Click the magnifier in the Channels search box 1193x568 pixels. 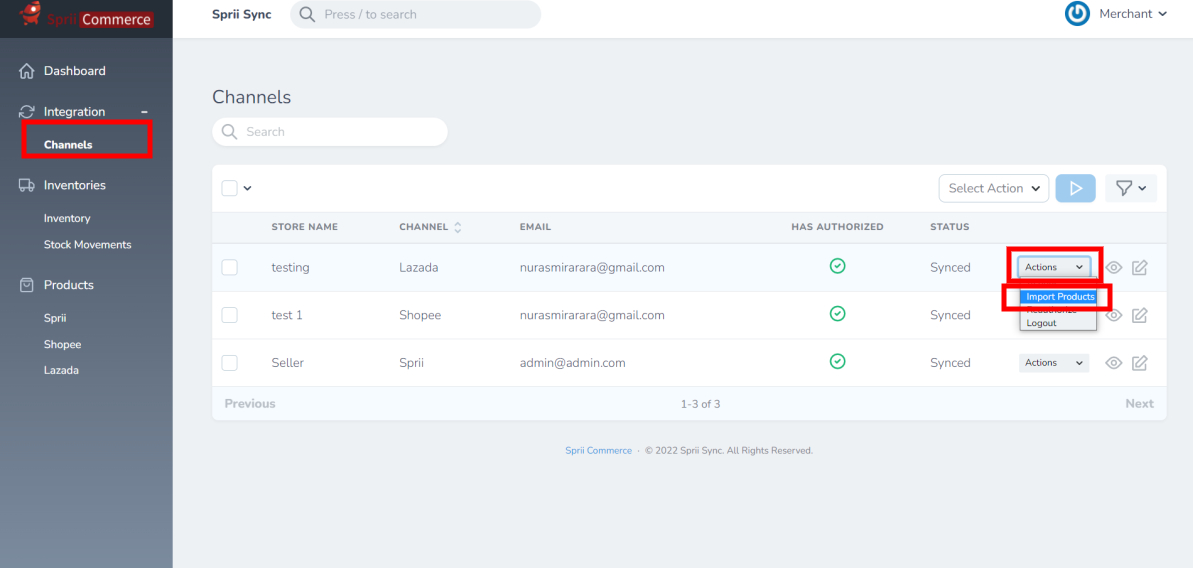(229, 132)
